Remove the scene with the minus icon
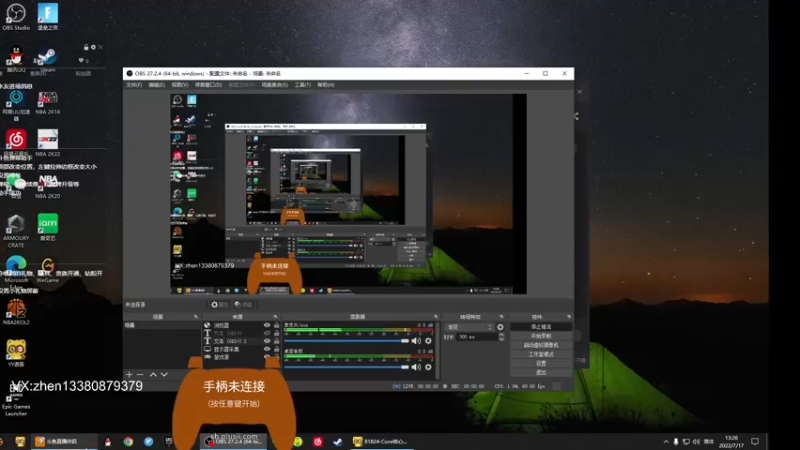The height and width of the screenshot is (450, 800). click(140, 374)
